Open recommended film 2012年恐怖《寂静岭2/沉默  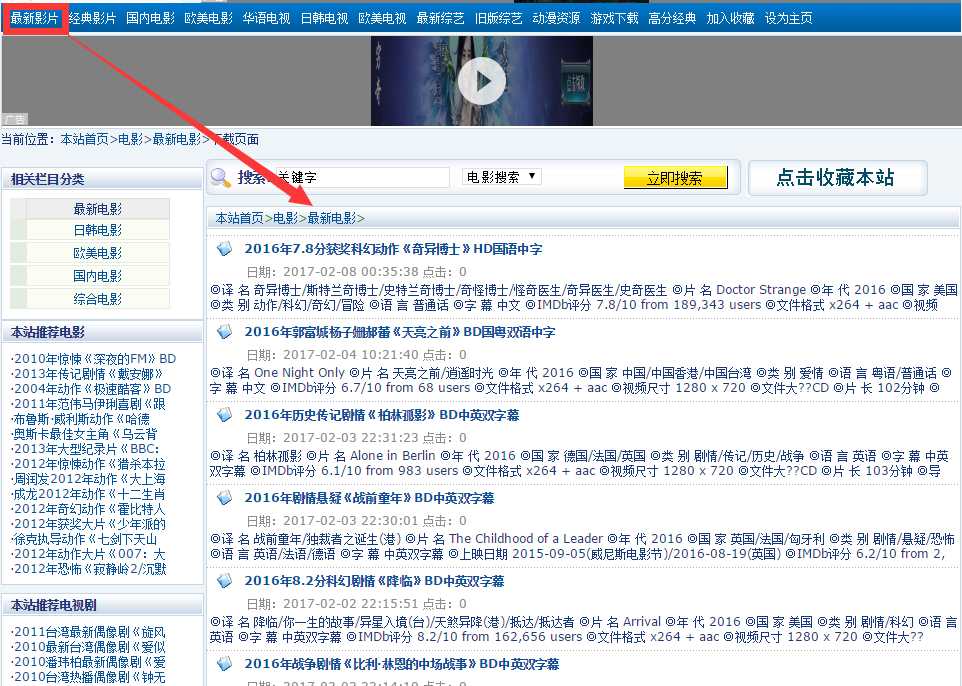click(x=88, y=569)
